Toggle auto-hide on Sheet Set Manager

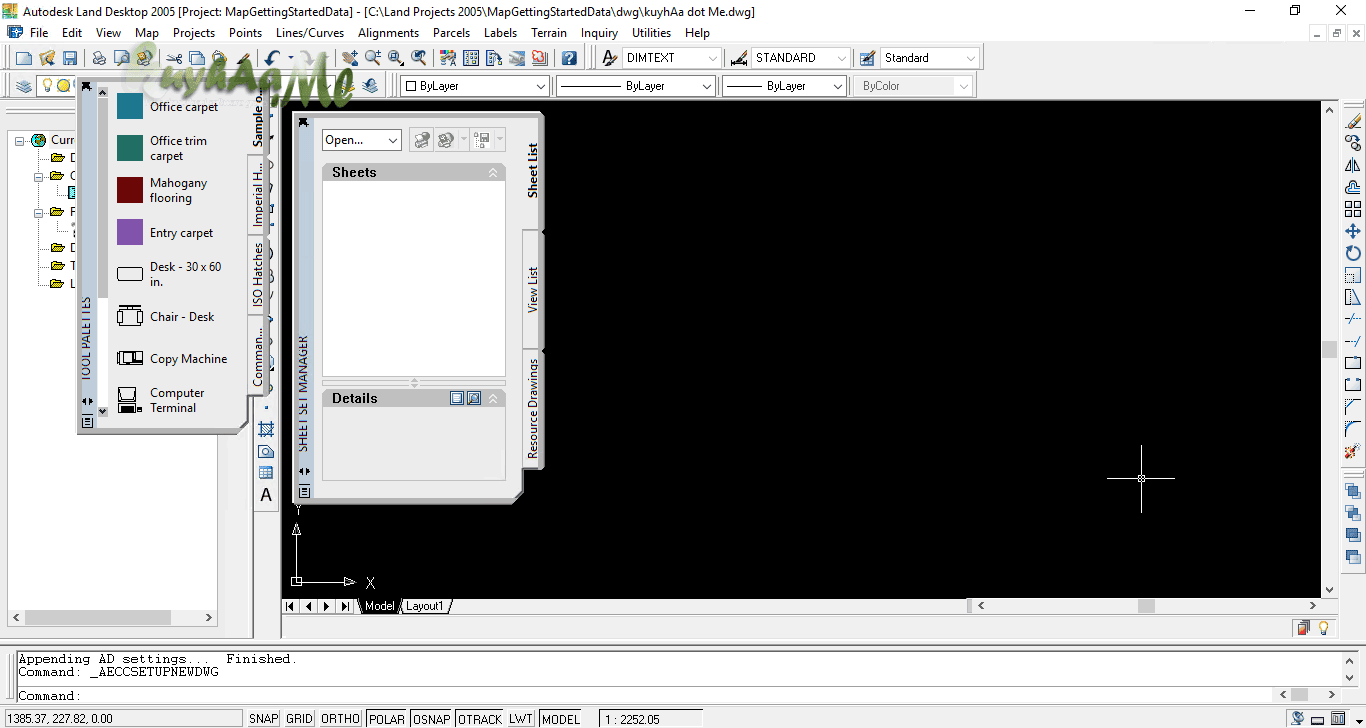304,471
